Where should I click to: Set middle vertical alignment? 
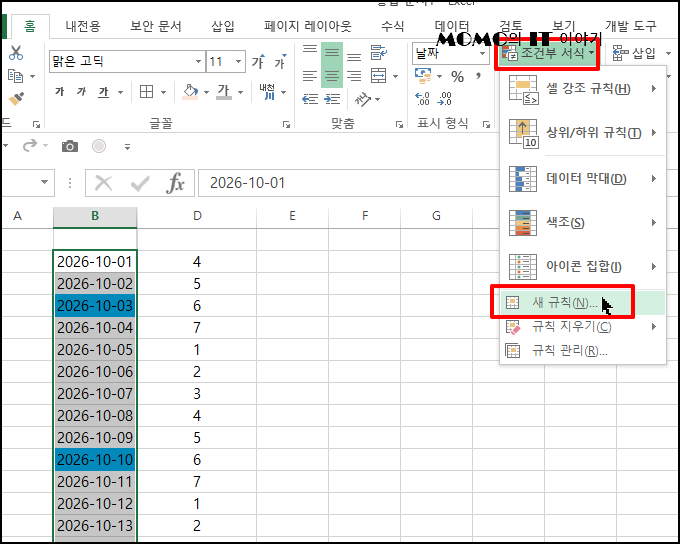[332, 52]
